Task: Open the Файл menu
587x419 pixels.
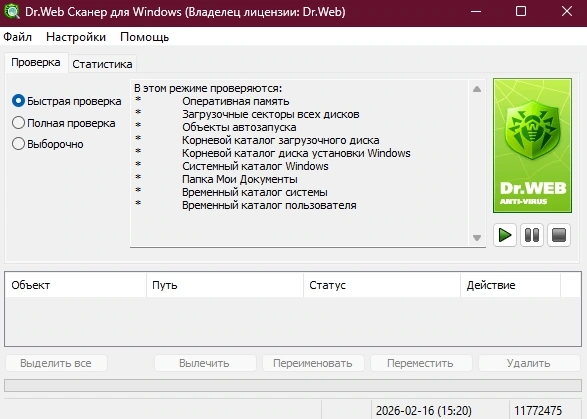Action: 18,37
